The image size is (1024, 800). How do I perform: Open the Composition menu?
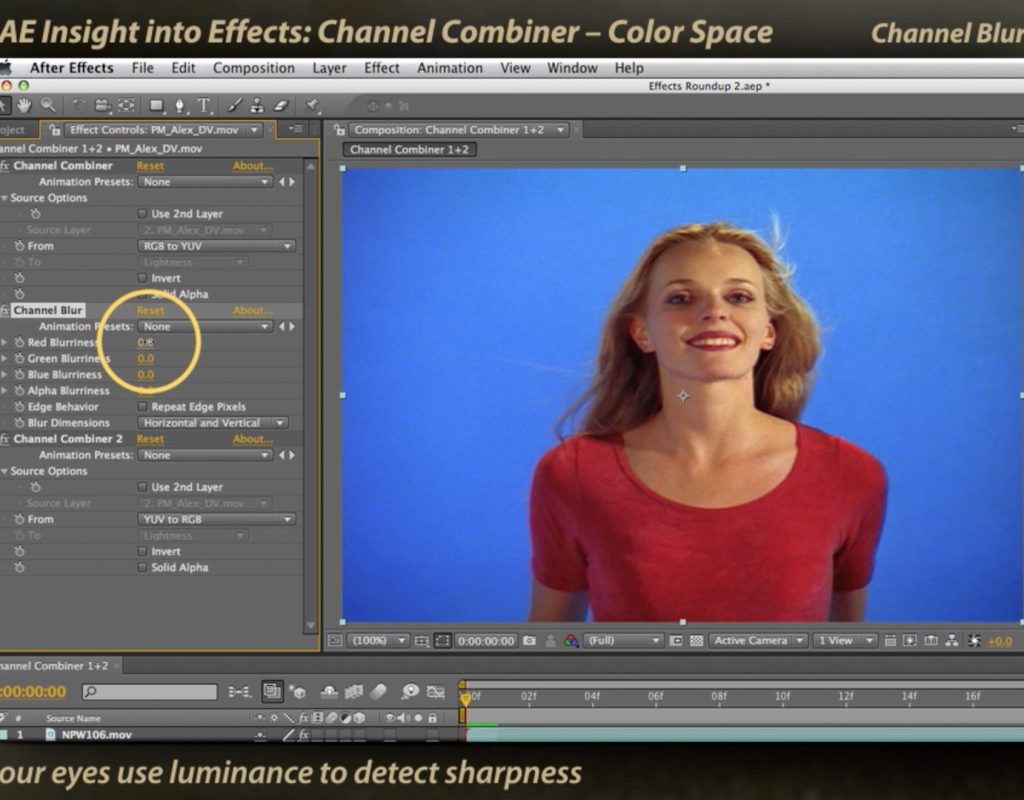click(x=253, y=68)
